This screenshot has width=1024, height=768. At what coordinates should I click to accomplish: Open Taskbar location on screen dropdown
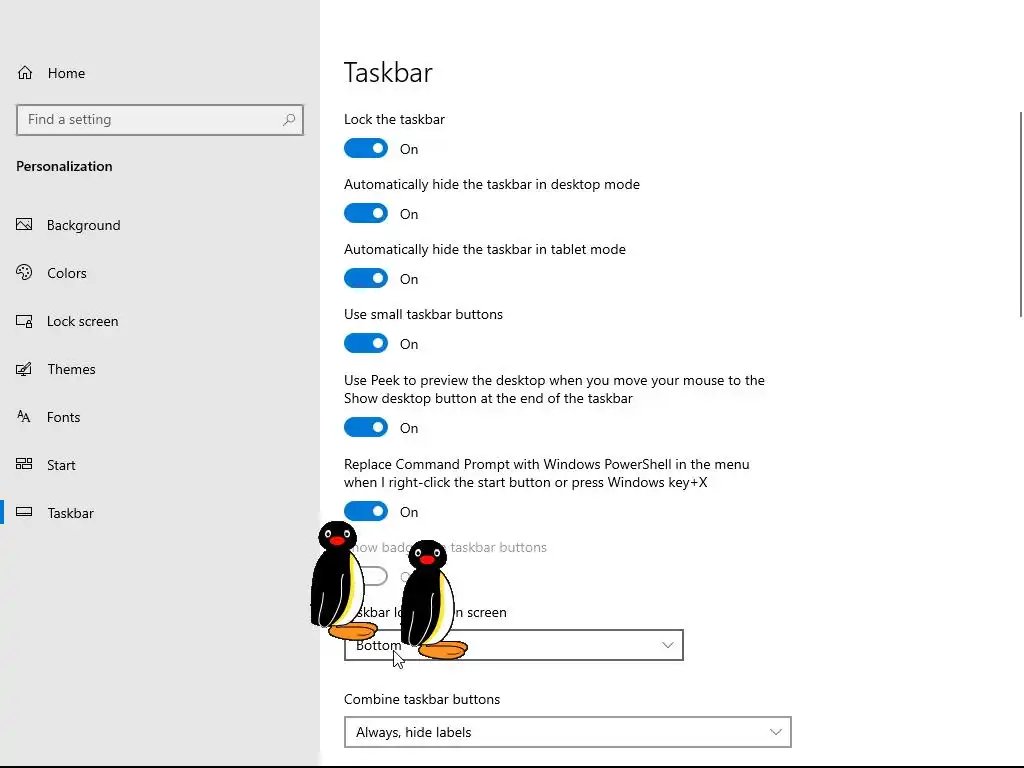coord(513,645)
